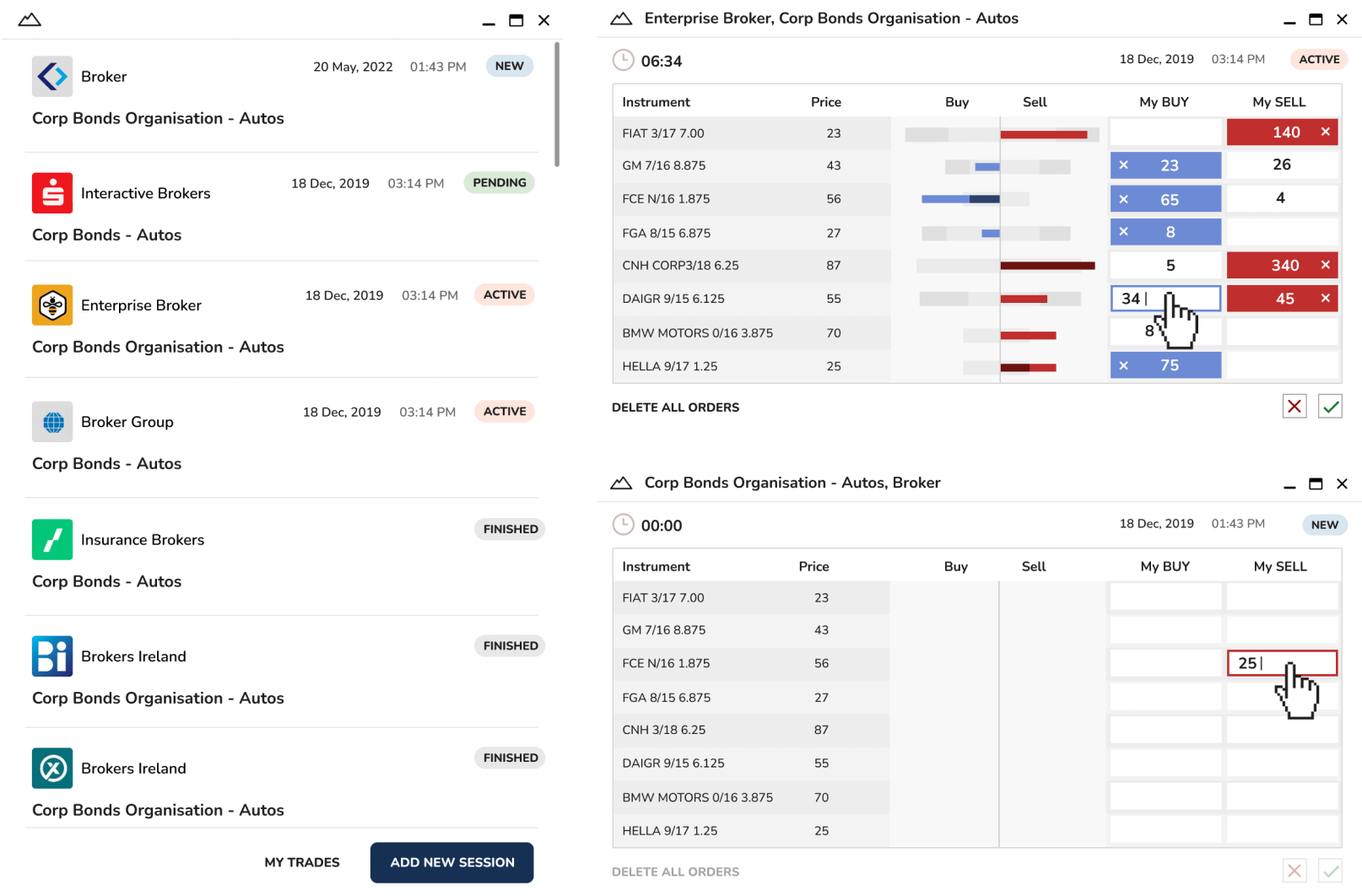The width and height of the screenshot is (1362, 896).
Task: Click the ADD NEW SESSION button
Action: [x=451, y=862]
